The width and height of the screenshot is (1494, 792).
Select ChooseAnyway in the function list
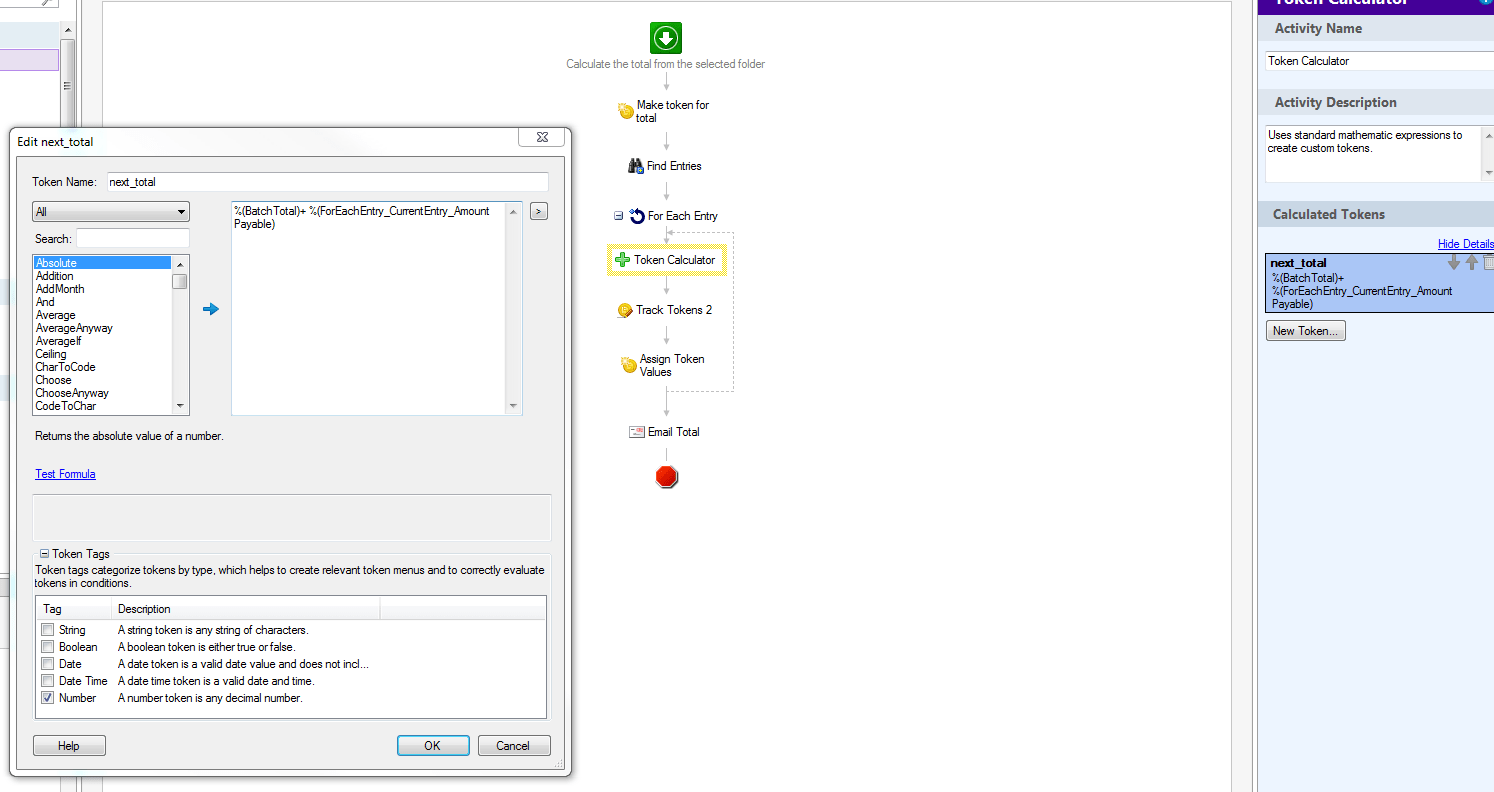(72, 393)
